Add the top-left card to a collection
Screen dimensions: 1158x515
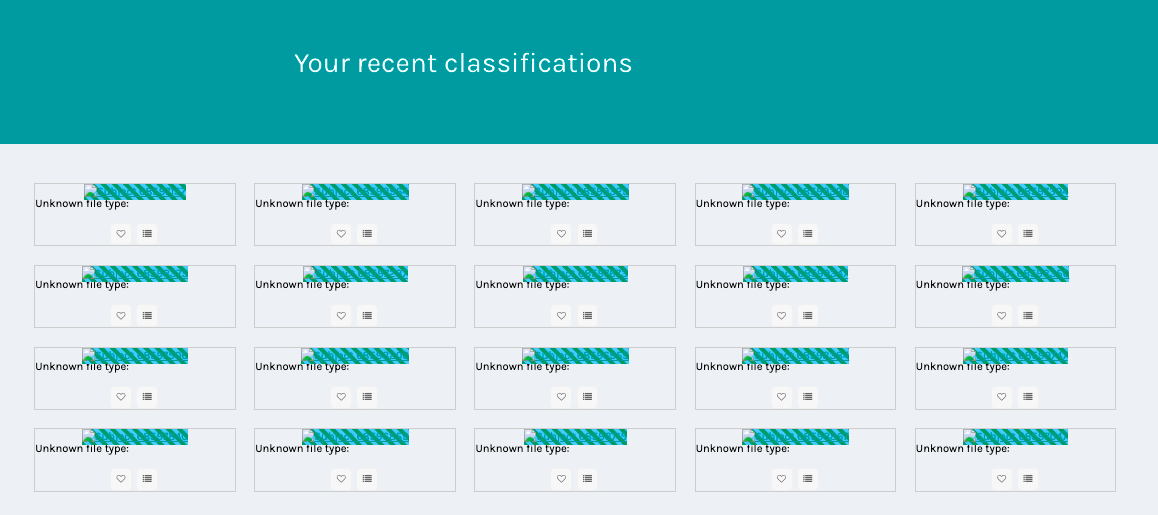click(147, 233)
